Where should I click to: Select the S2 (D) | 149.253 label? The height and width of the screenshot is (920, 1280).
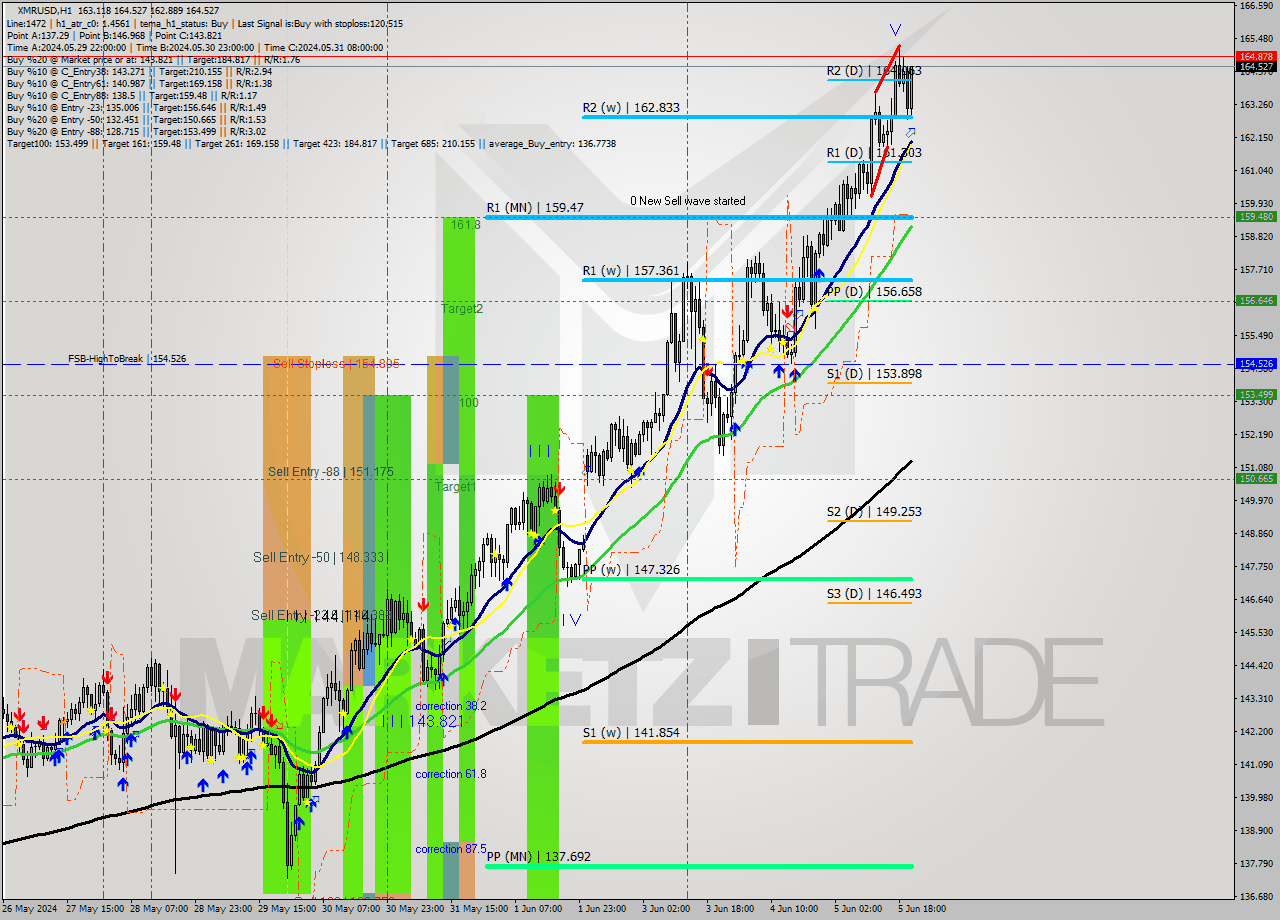click(x=874, y=512)
